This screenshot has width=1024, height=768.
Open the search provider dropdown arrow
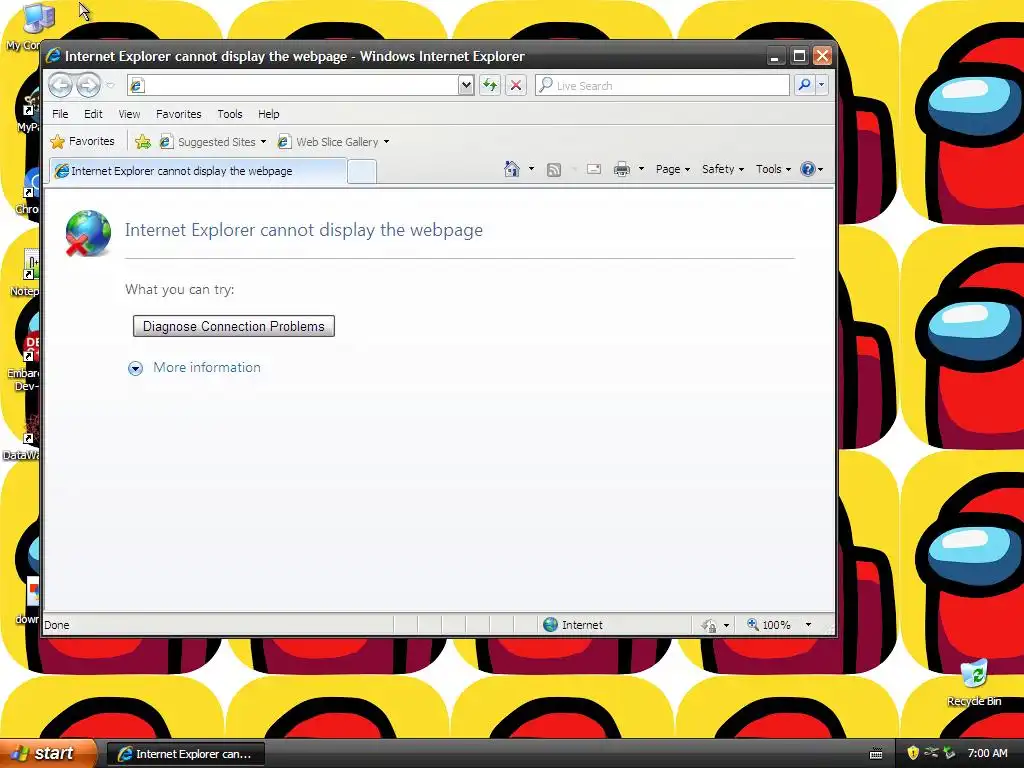pos(822,85)
